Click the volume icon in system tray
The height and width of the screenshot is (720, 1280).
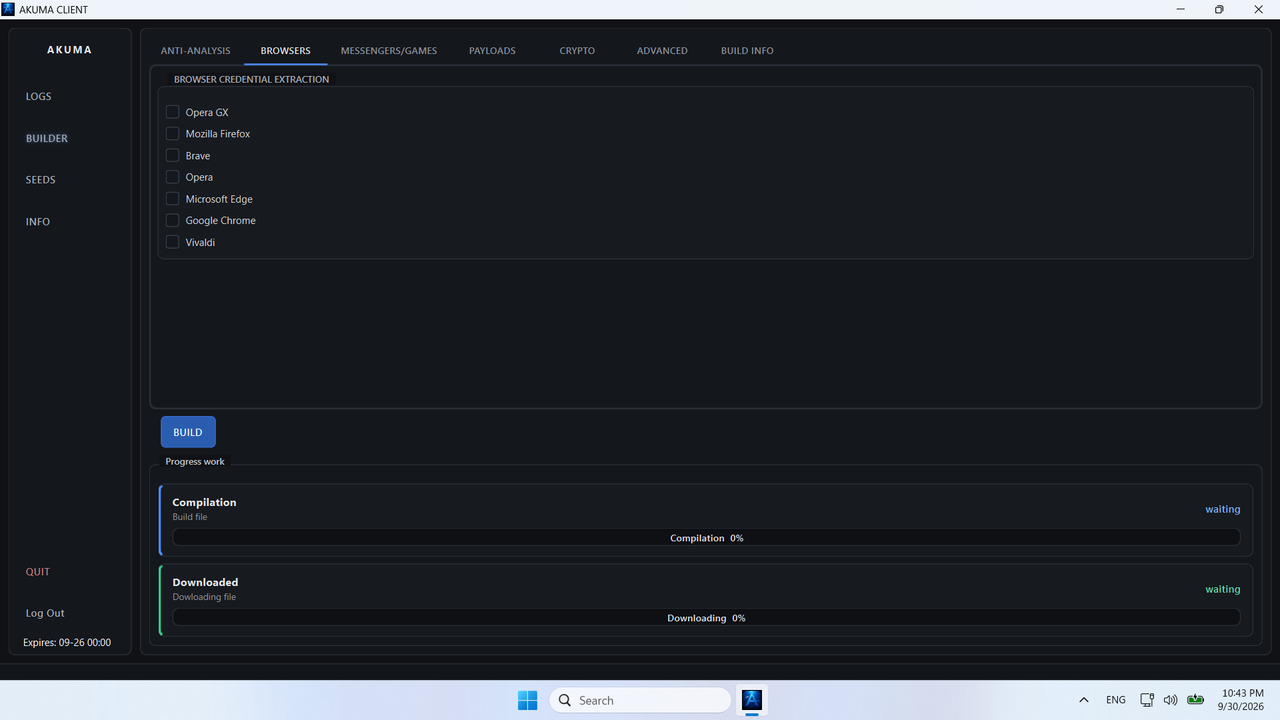[x=1171, y=700]
